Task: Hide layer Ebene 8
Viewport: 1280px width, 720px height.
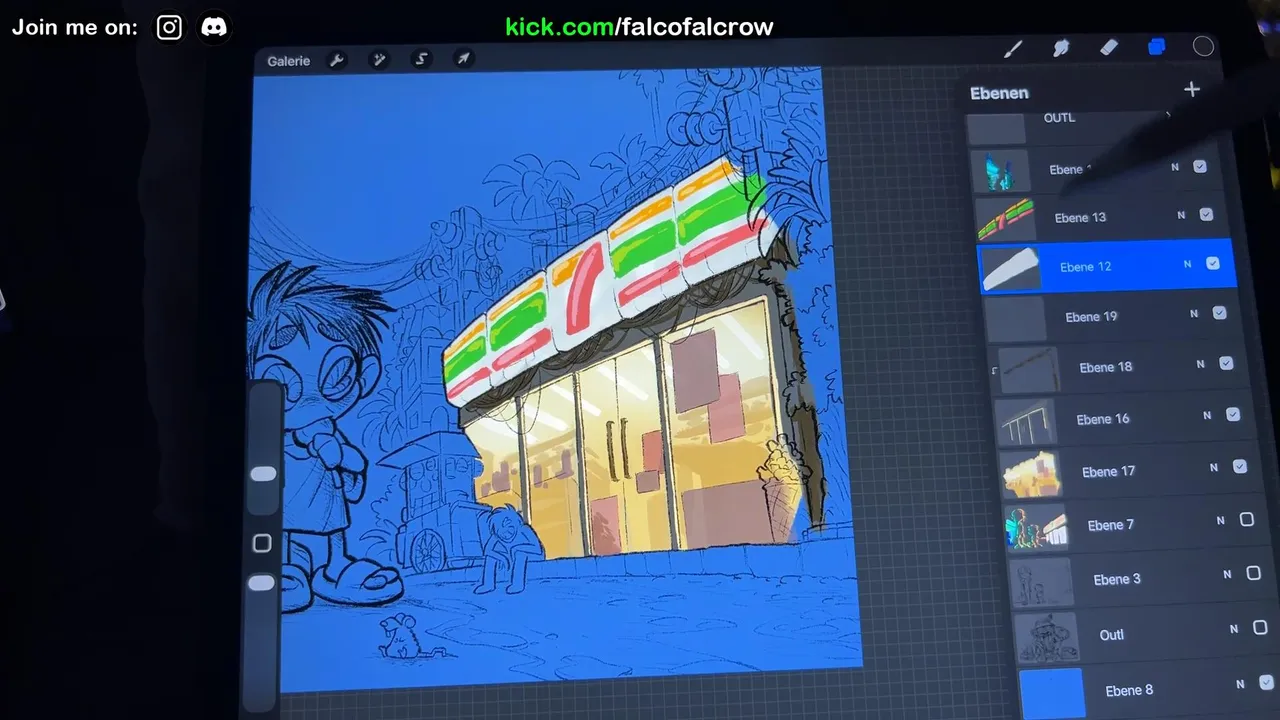Action: pyautogui.click(x=1267, y=682)
